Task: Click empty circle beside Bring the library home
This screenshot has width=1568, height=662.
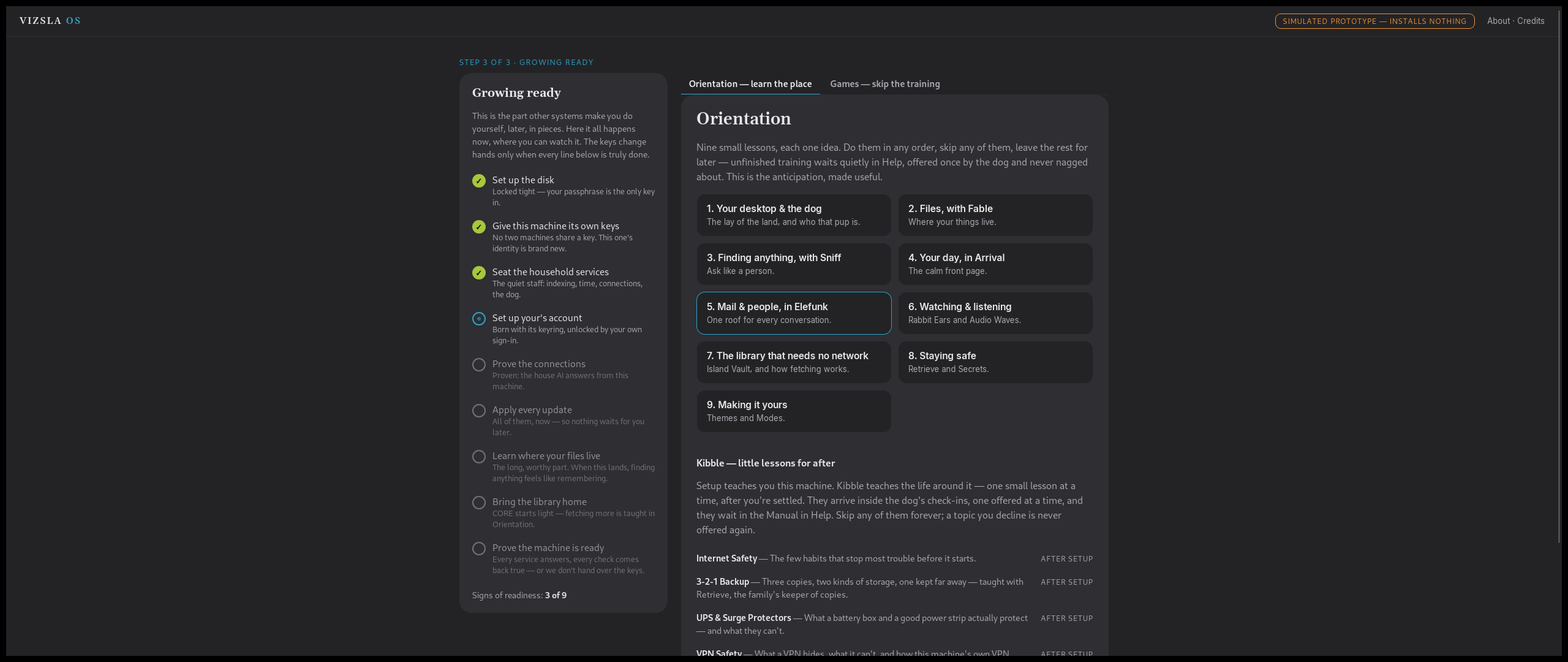Action: click(479, 503)
